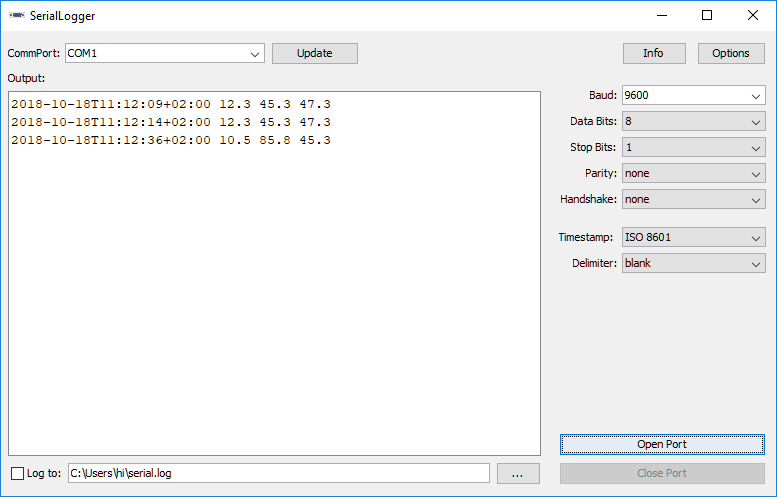Viewport: 777px width, 497px height.
Task: Click the log file path field
Action: (278, 473)
